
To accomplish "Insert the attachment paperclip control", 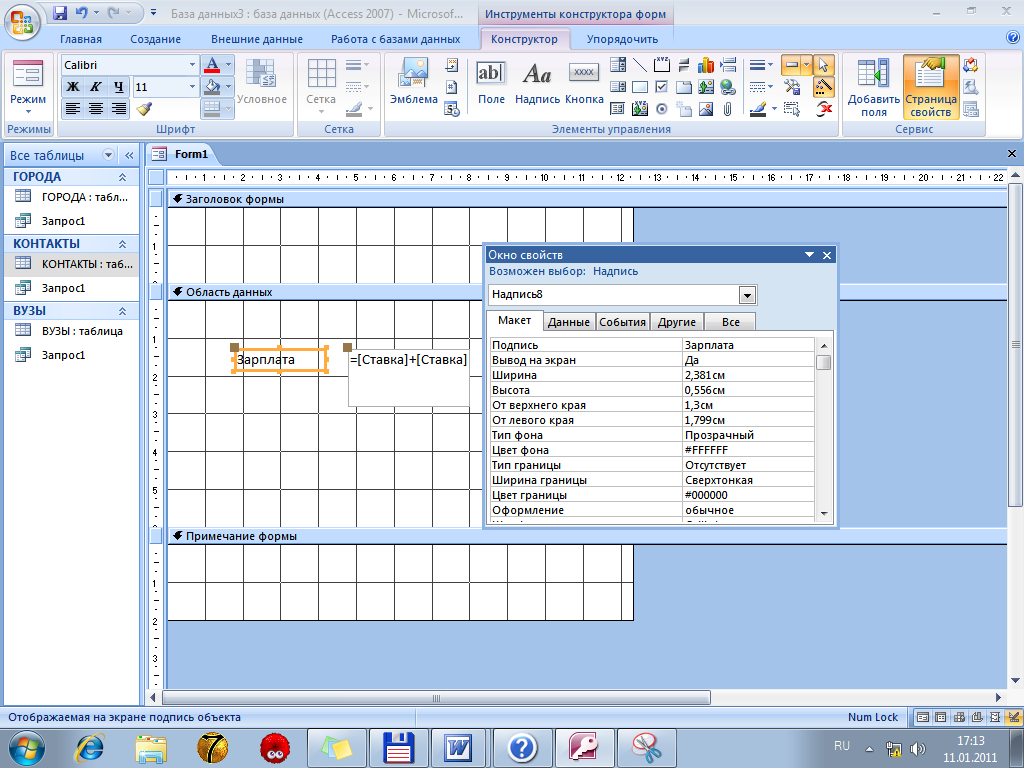I will click(728, 109).
